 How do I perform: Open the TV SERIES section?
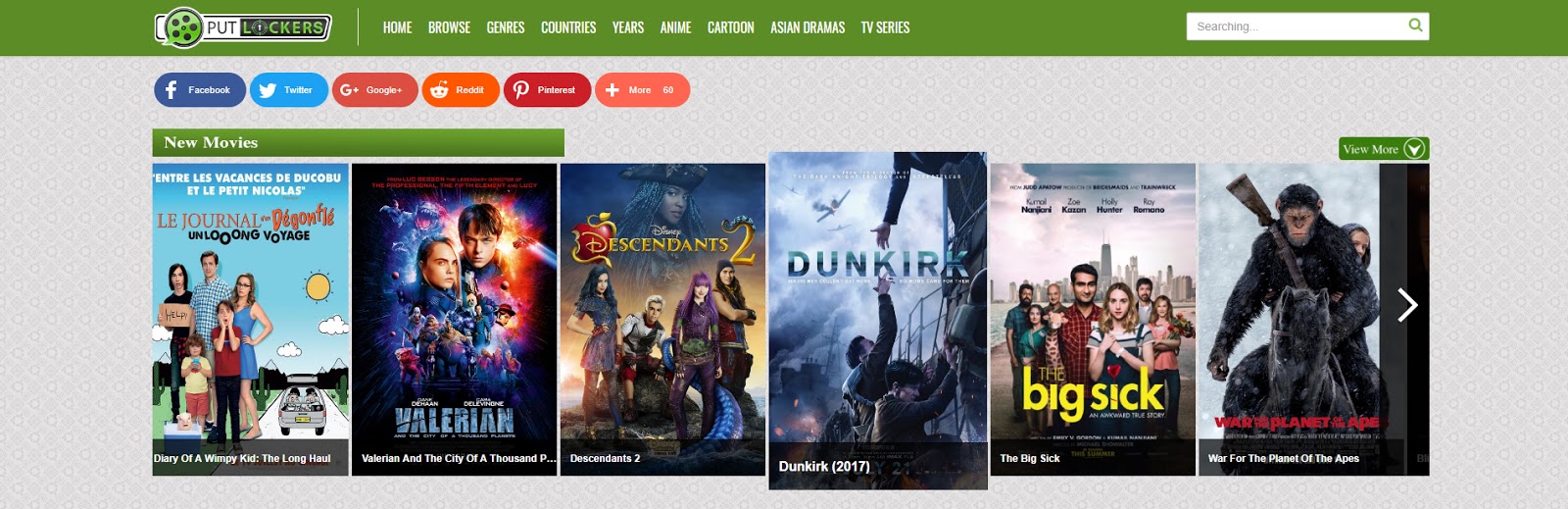tap(885, 27)
